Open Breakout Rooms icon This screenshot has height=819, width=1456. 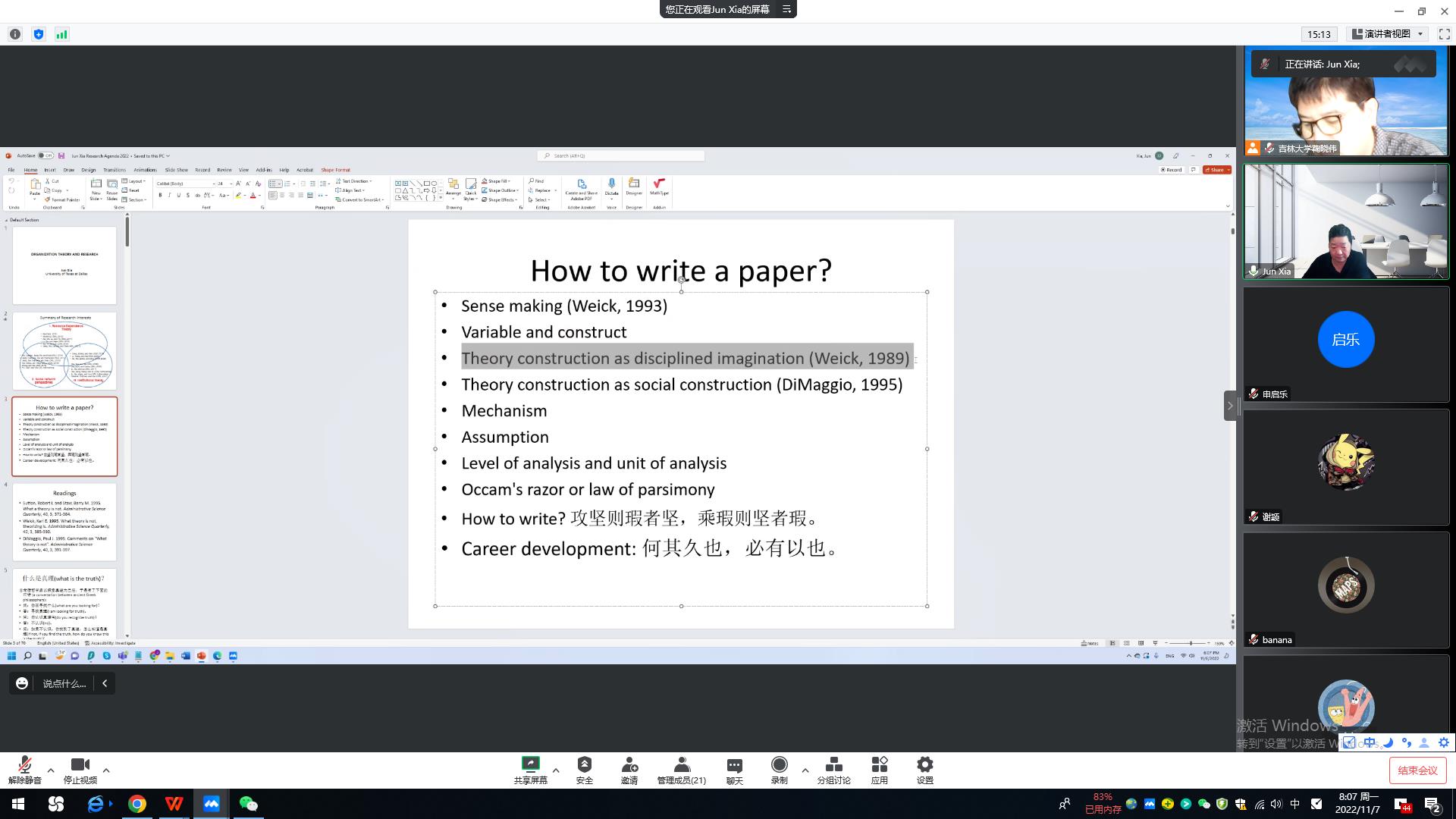tap(833, 764)
